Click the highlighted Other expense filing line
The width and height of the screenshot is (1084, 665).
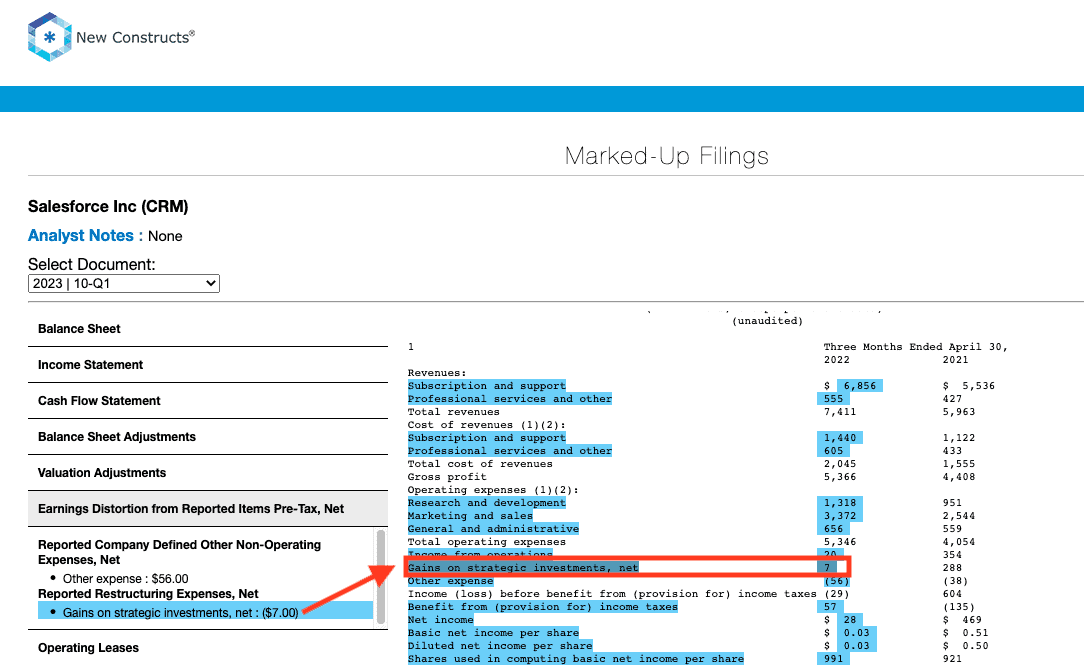click(450, 581)
